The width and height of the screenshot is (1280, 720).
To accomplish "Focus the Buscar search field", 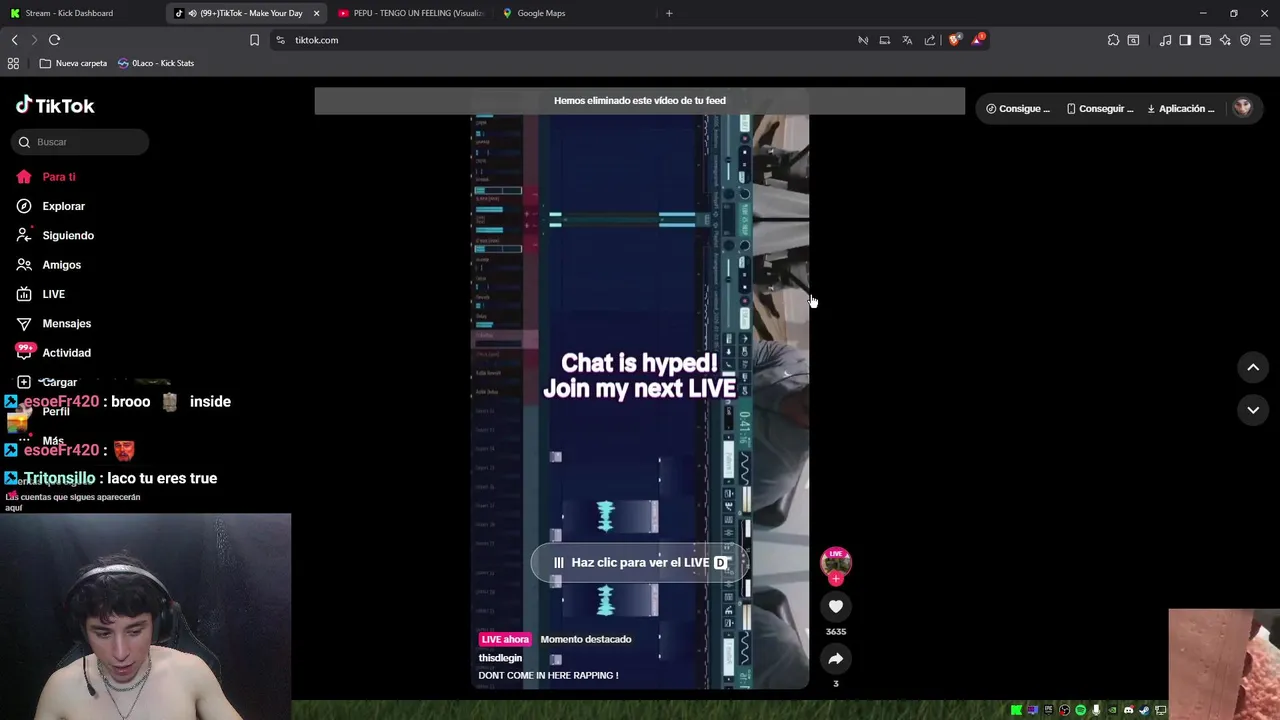I will click(80, 142).
